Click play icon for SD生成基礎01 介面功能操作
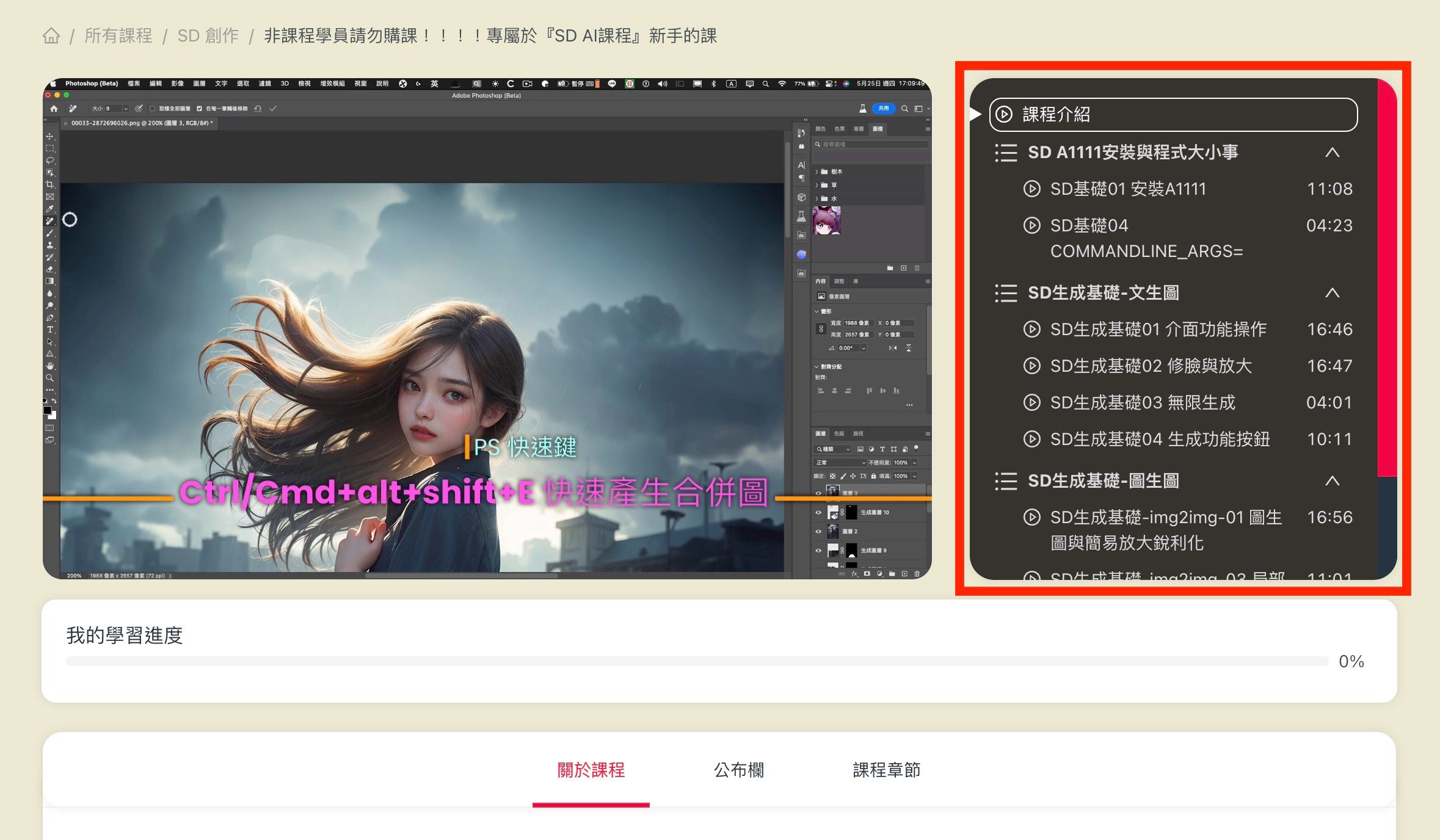1440x840 pixels. pos(1031,329)
